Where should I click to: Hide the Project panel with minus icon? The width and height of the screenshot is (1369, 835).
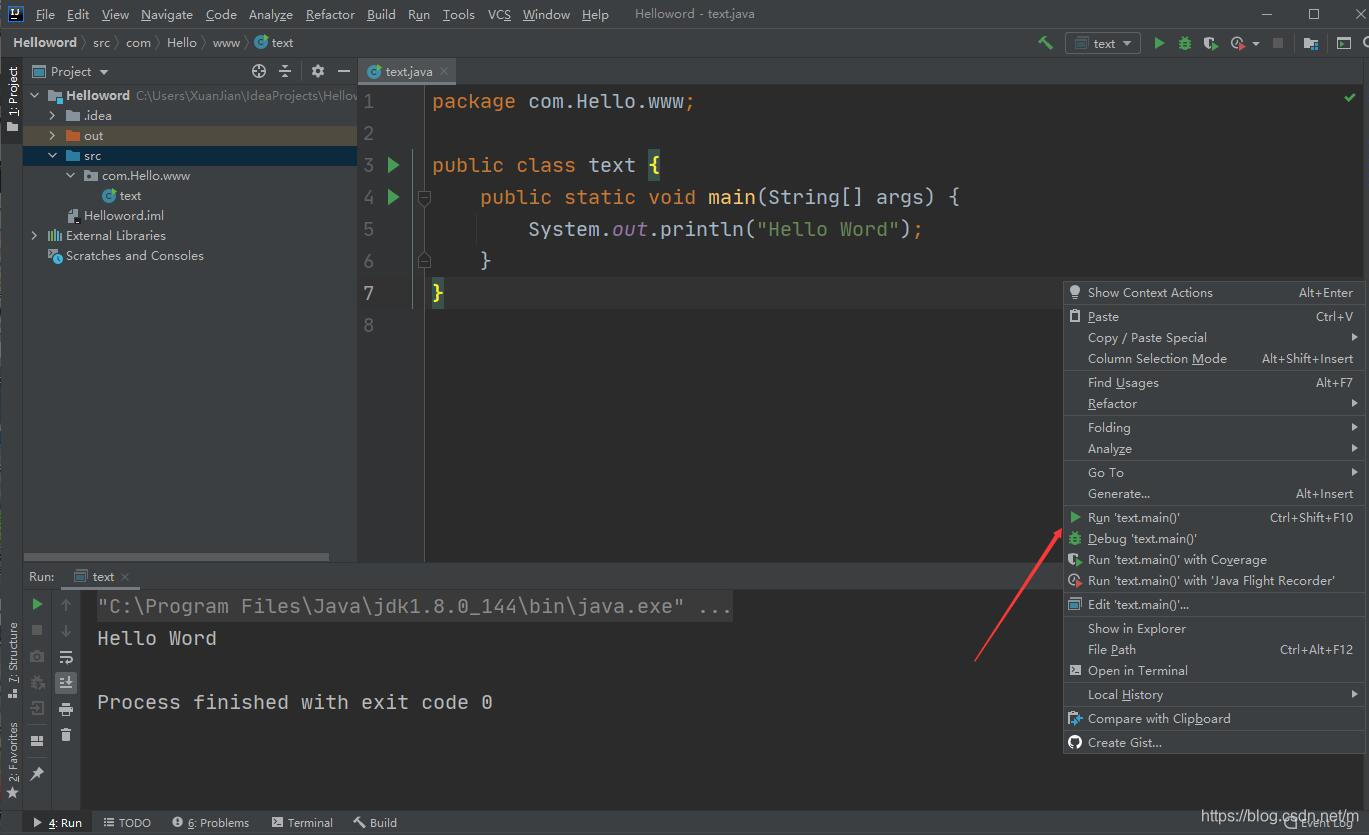click(x=343, y=71)
